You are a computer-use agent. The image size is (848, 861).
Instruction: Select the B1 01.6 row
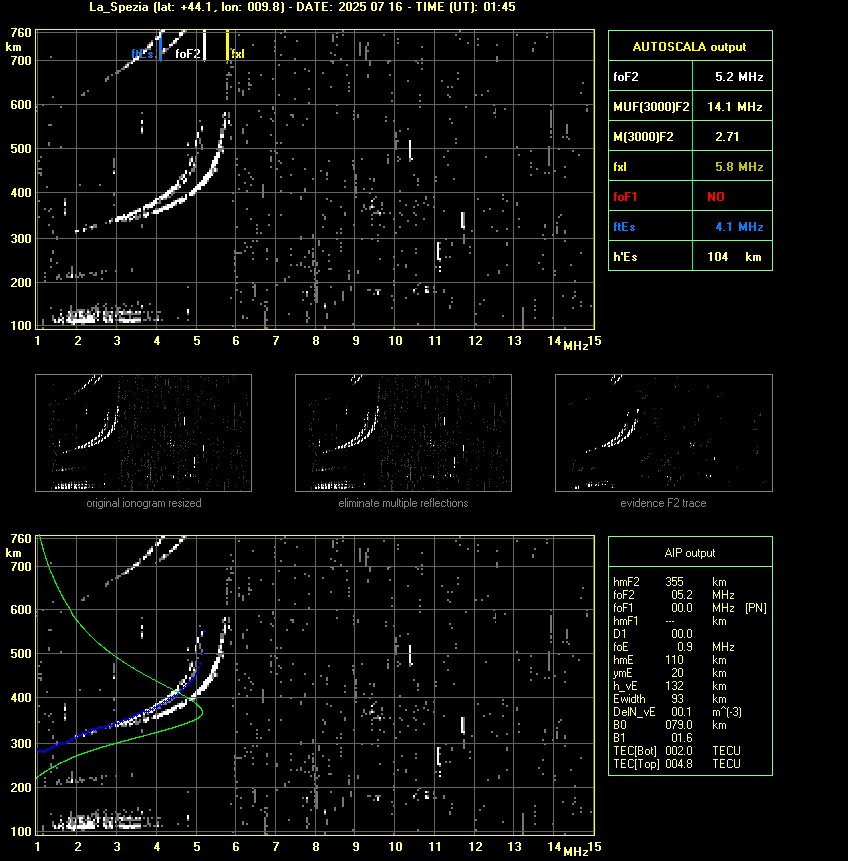[x=652, y=738]
